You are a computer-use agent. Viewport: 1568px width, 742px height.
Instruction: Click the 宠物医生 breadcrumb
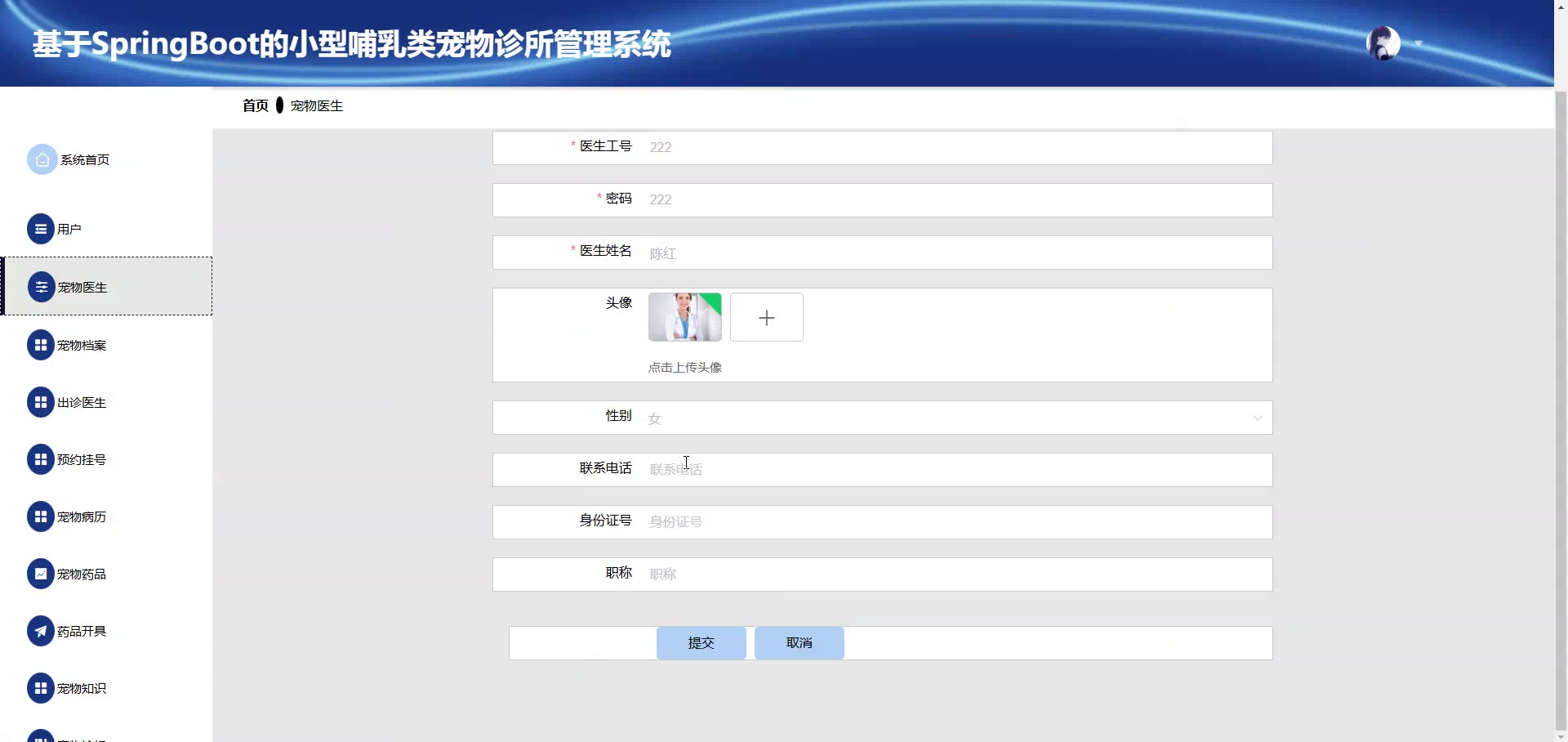[317, 105]
